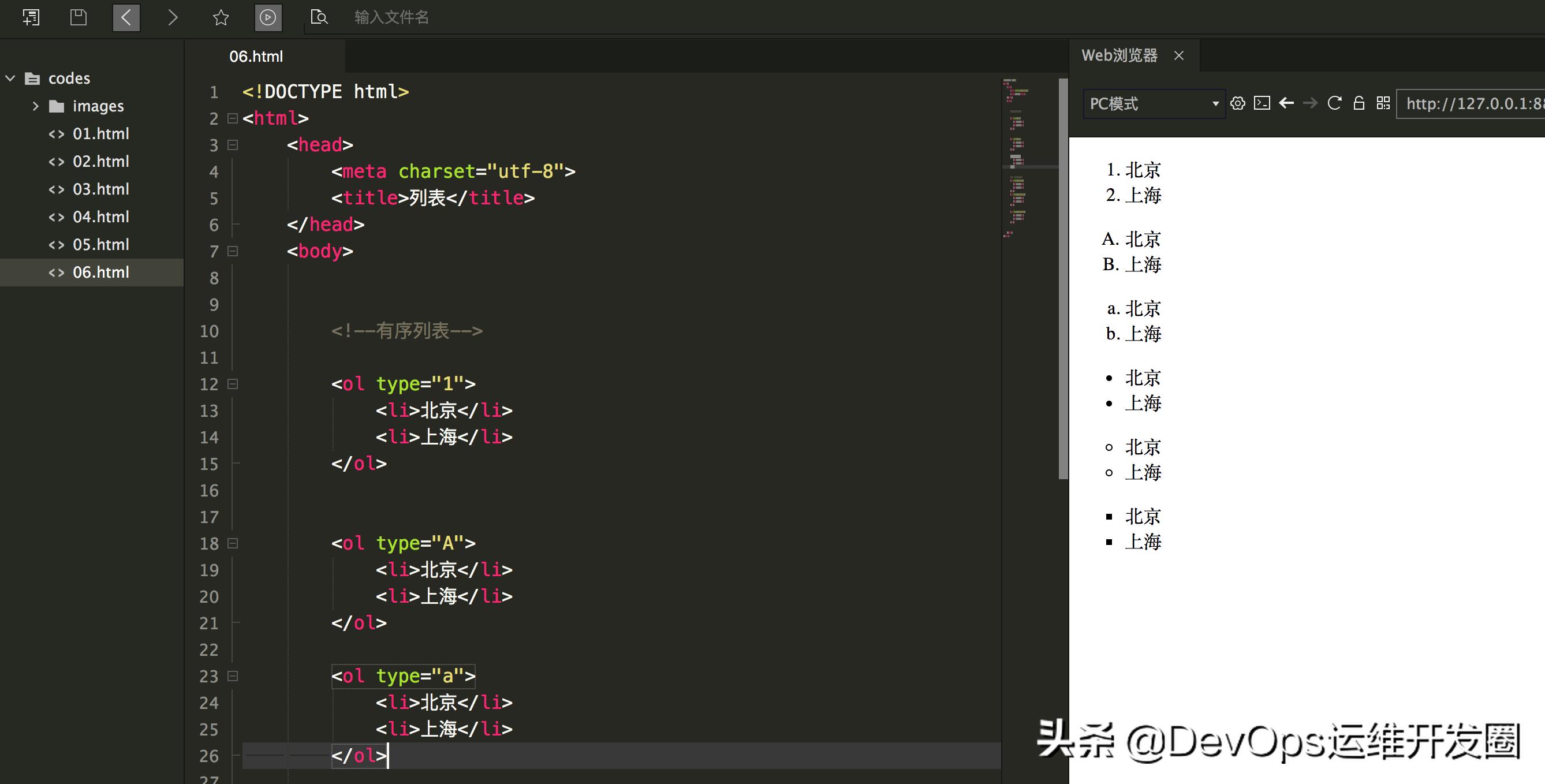Click the run in browser play icon
1545x784 pixels.
coord(267,17)
